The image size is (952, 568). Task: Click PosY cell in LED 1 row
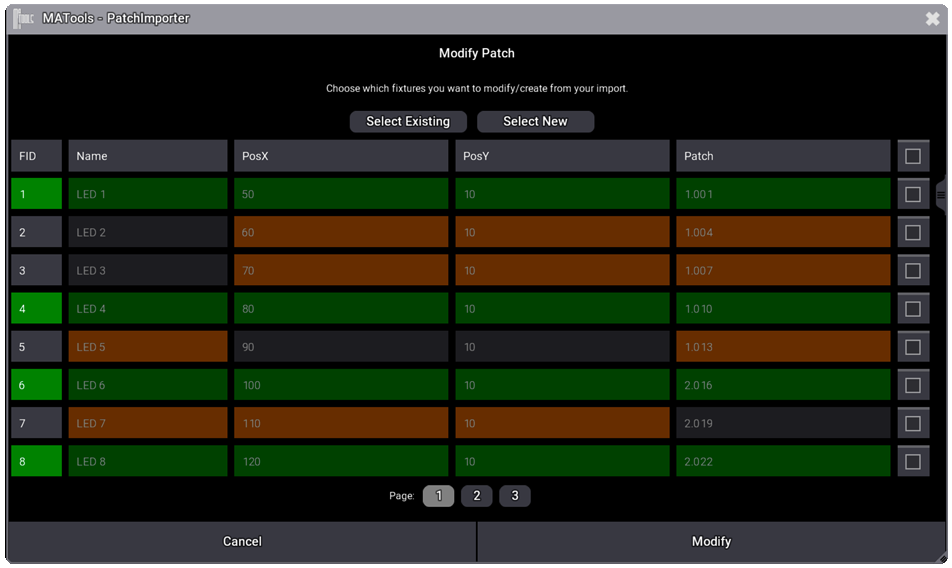tap(562, 194)
